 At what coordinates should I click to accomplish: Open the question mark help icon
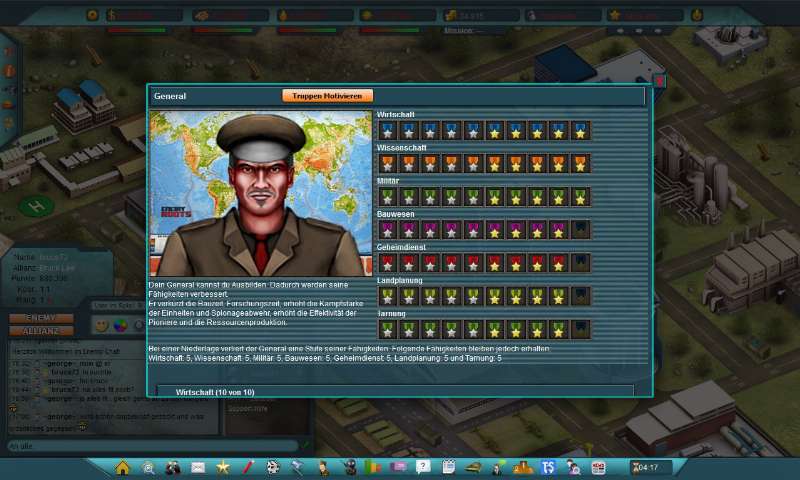point(423,467)
